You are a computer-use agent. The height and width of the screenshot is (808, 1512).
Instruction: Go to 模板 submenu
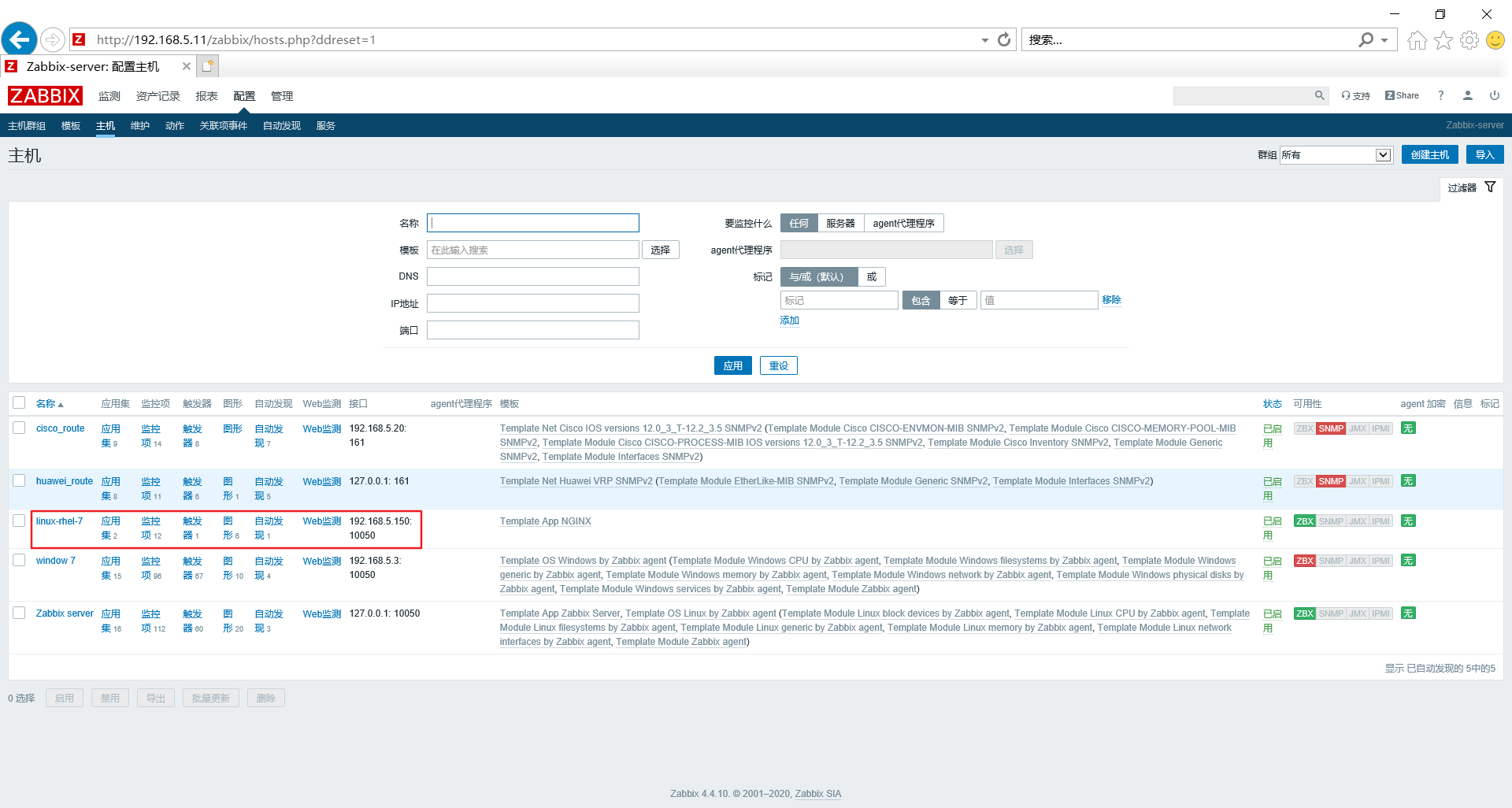click(71, 125)
